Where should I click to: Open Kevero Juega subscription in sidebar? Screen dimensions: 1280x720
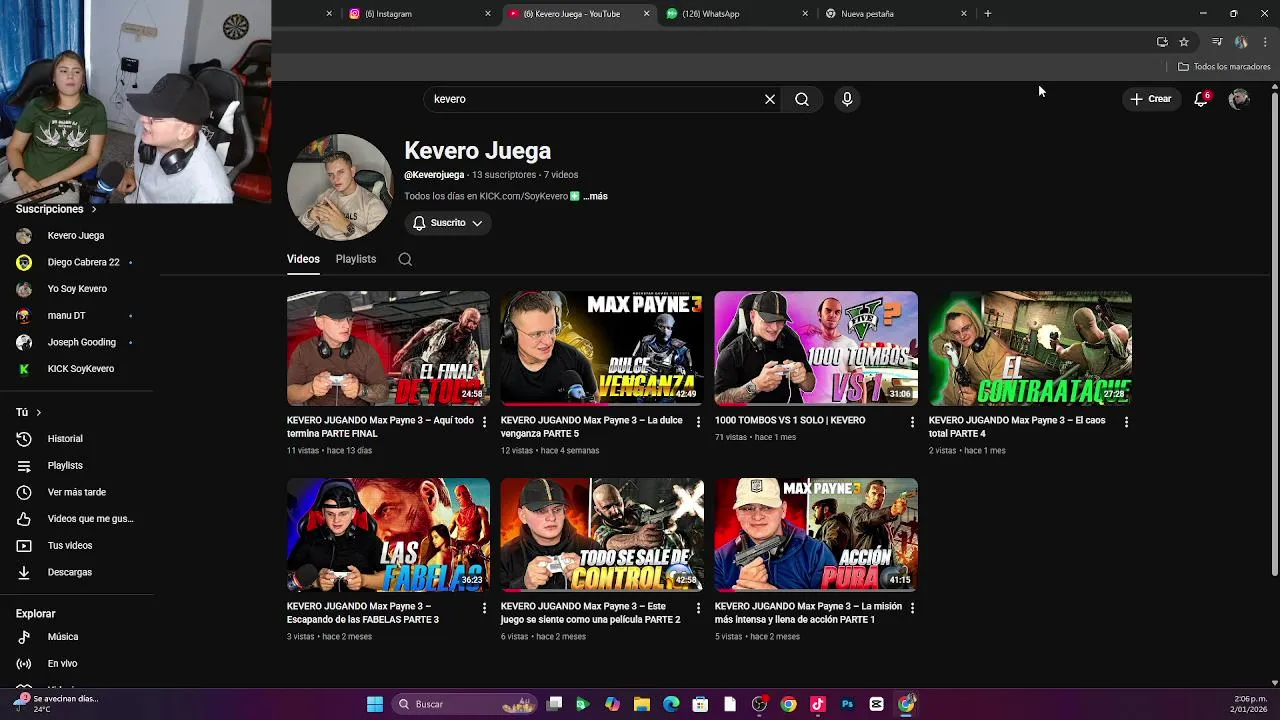point(76,236)
